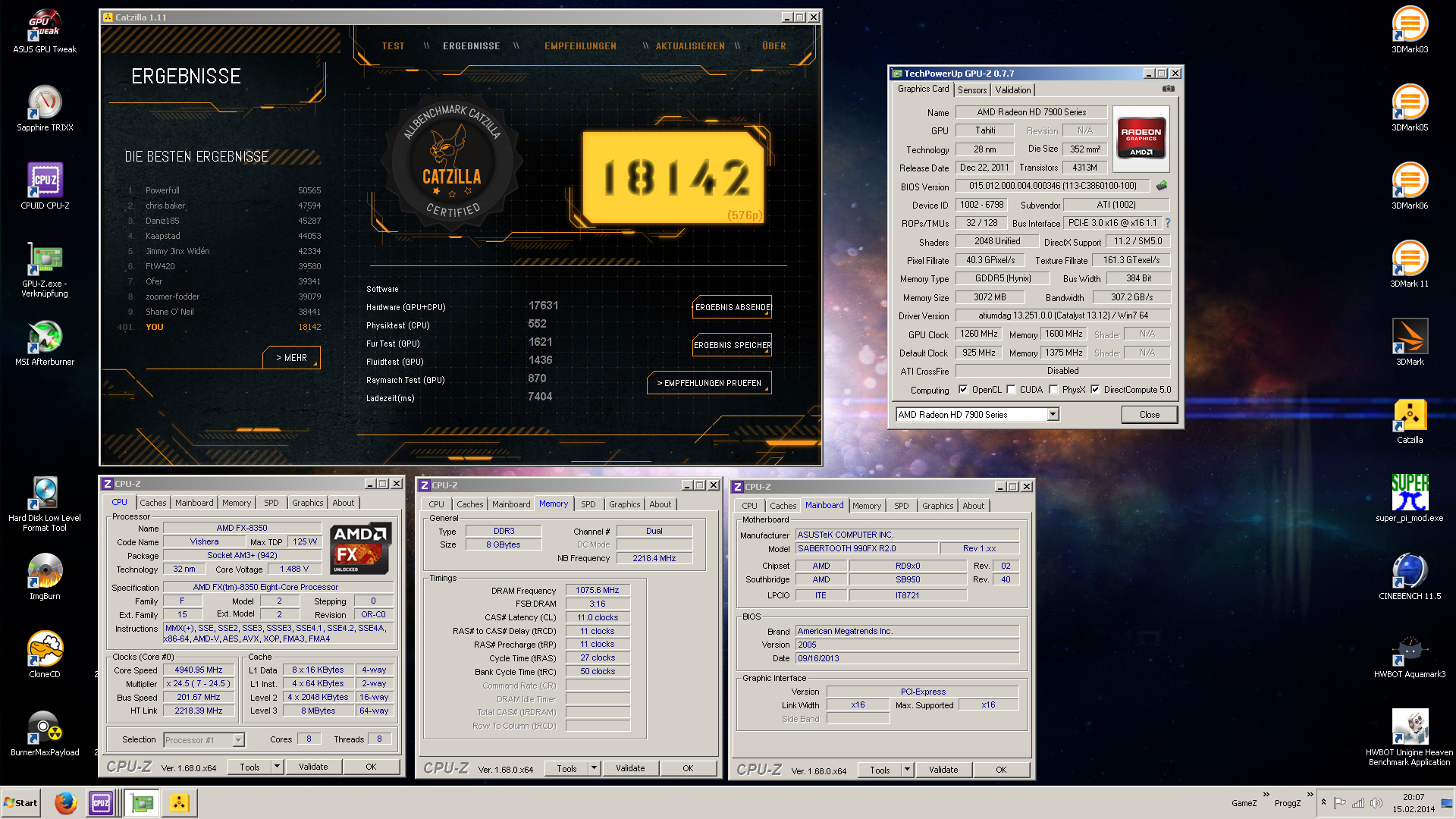Open Firefox from the taskbar
Image resolution: width=1456 pixels, height=819 pixels.
coord(66,802)
